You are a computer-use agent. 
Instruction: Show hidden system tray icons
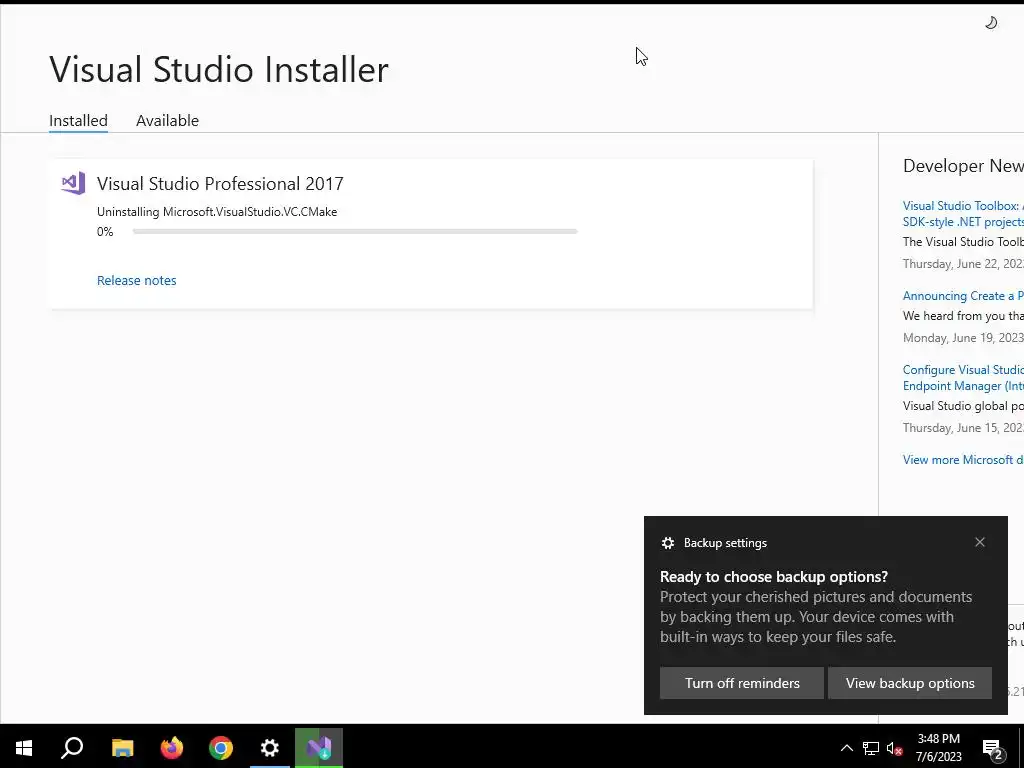846,748
